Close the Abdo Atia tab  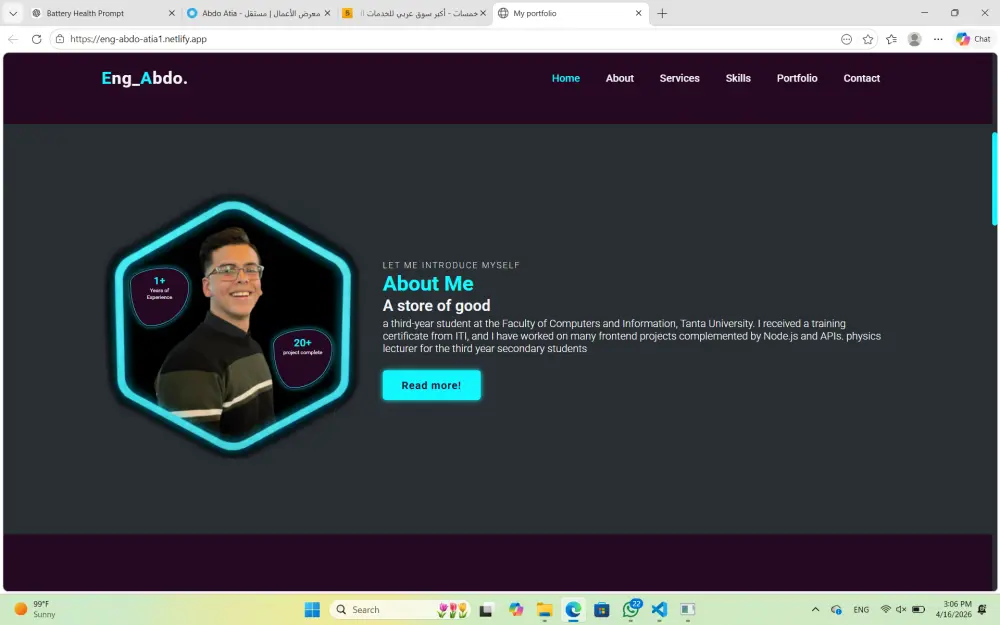pos(327,13)
